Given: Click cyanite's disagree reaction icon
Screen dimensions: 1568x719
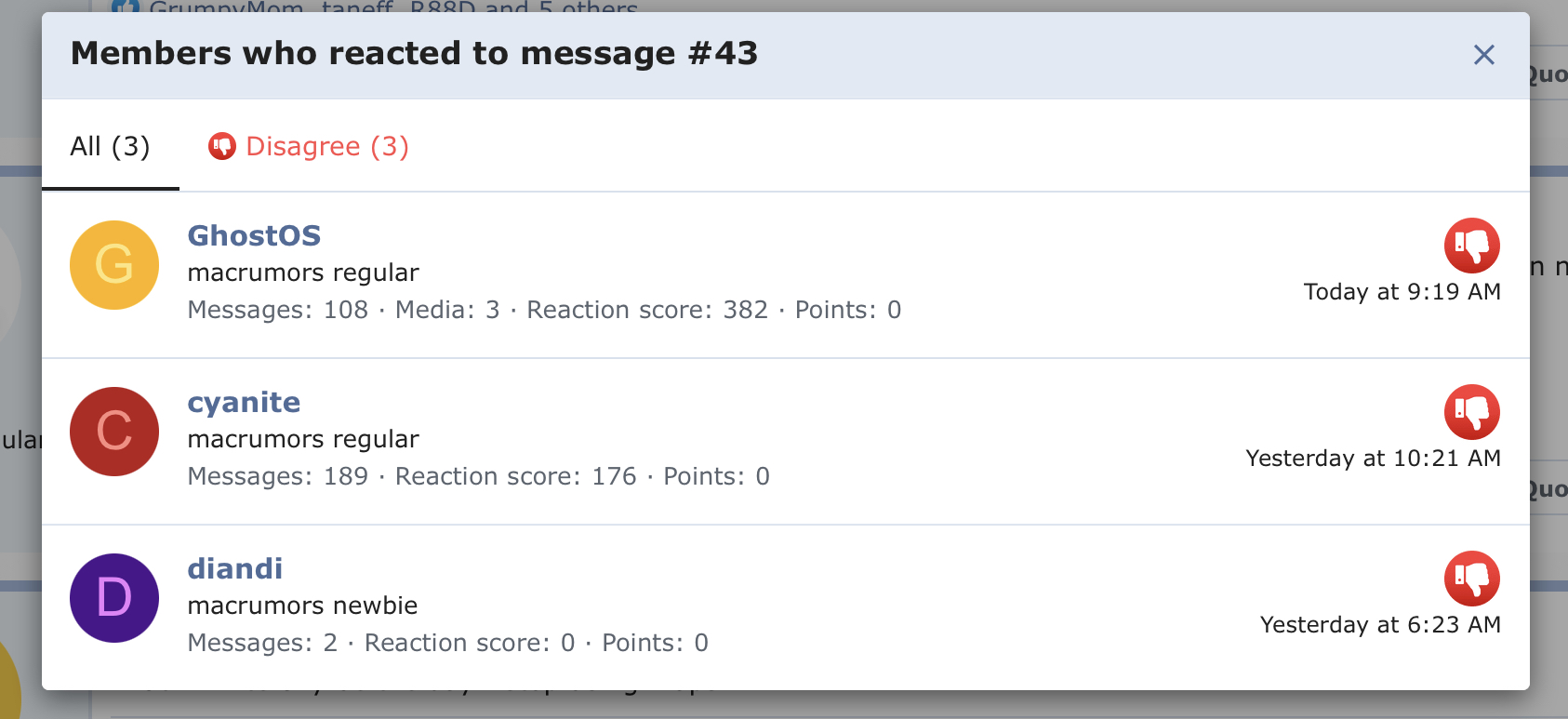Looking at the screenshot, I should click(1471, 412).
